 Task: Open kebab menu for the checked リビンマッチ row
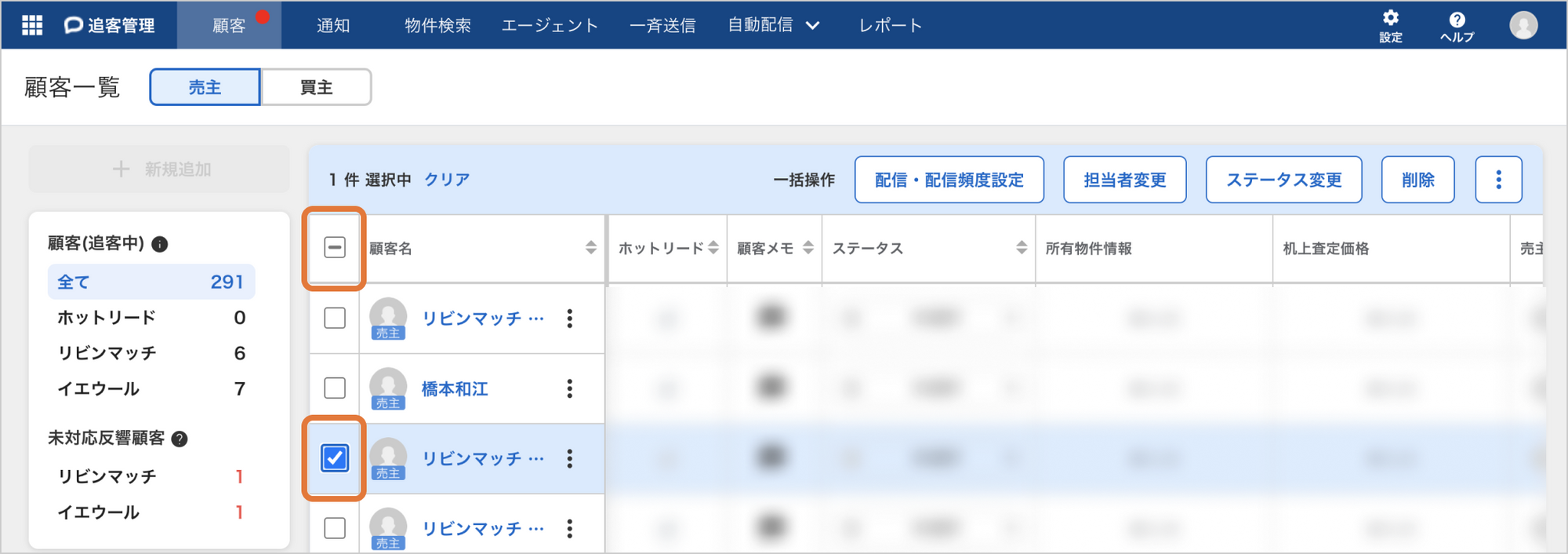pos(570,458)
